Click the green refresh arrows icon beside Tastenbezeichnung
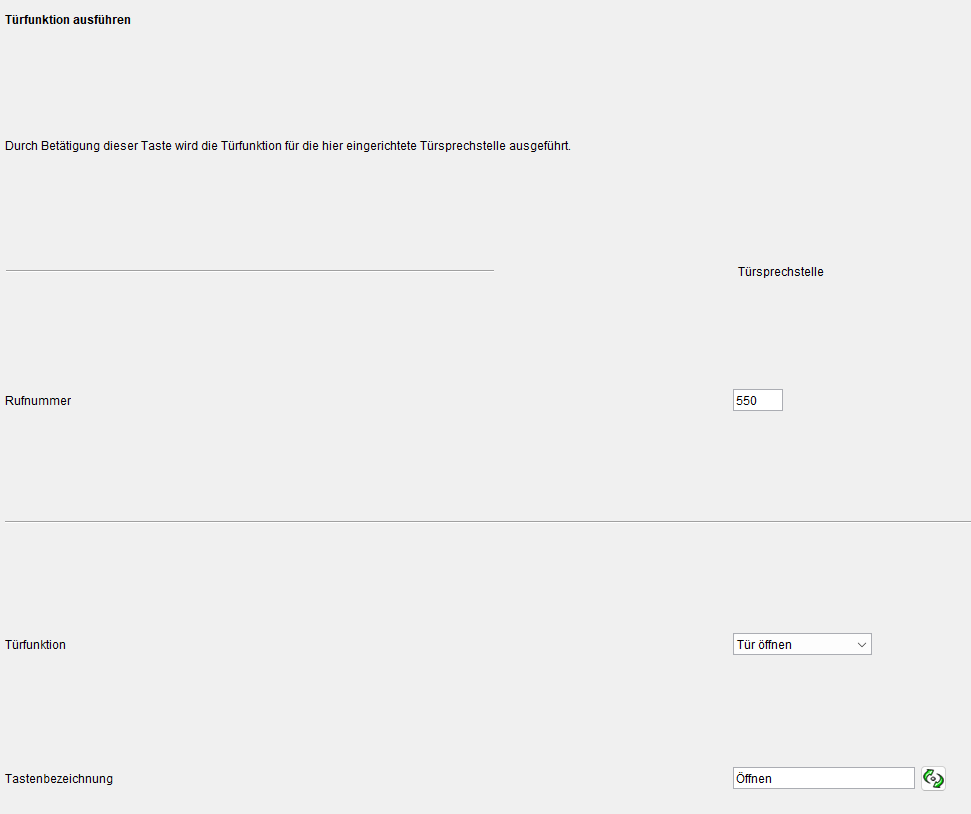Screen dimensions: 971x814 (933, 778)
